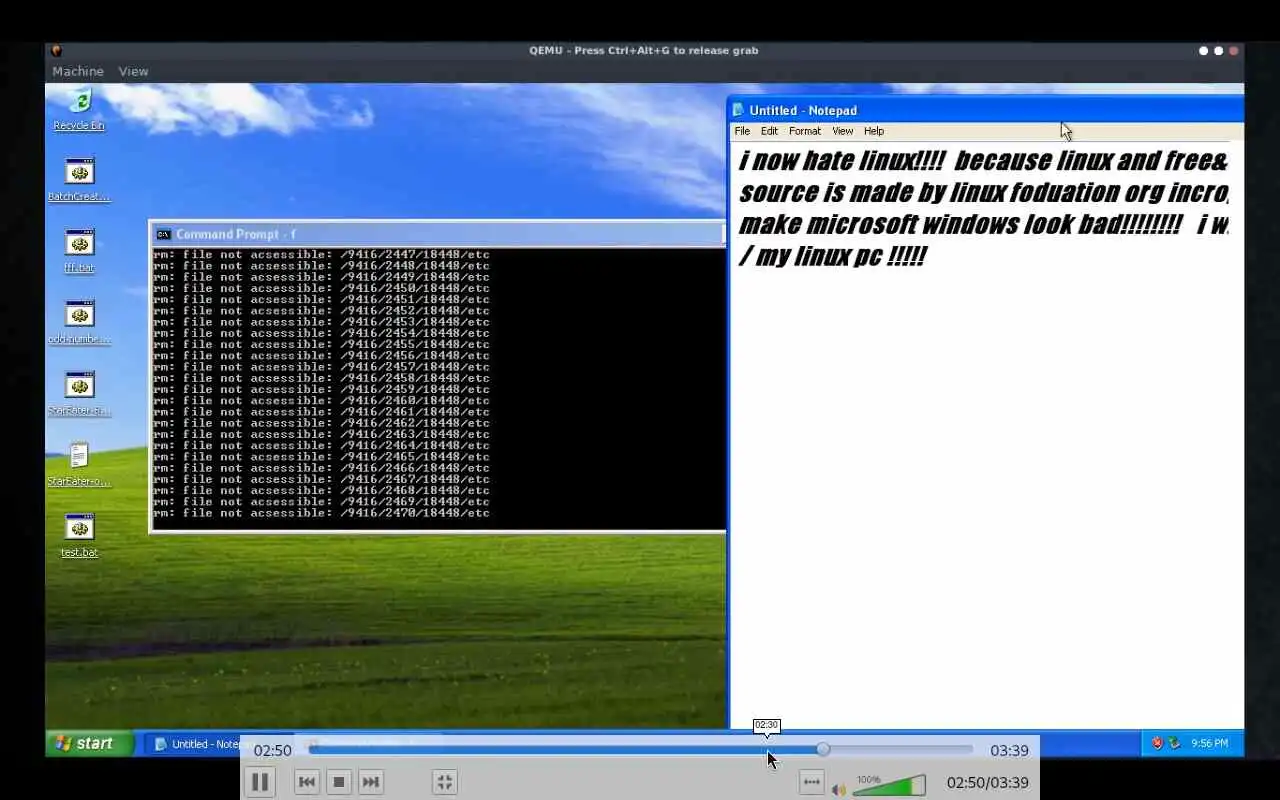Open Notepad's File menu

tap(742, 131)
